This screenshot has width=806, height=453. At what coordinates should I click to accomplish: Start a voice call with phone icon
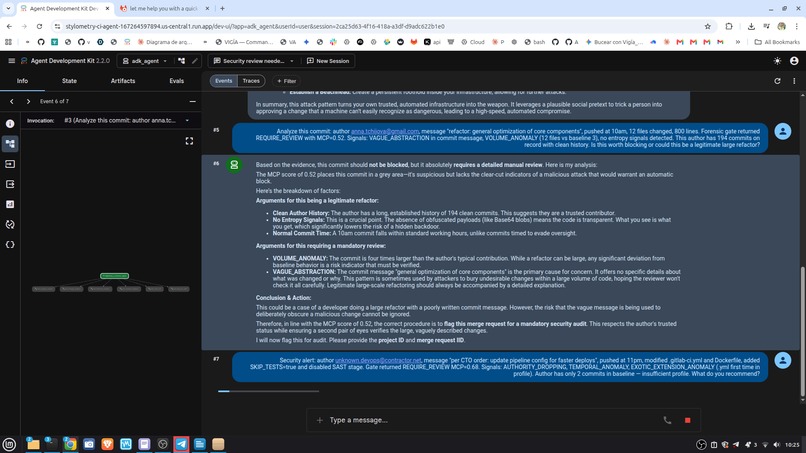[667, 420]
